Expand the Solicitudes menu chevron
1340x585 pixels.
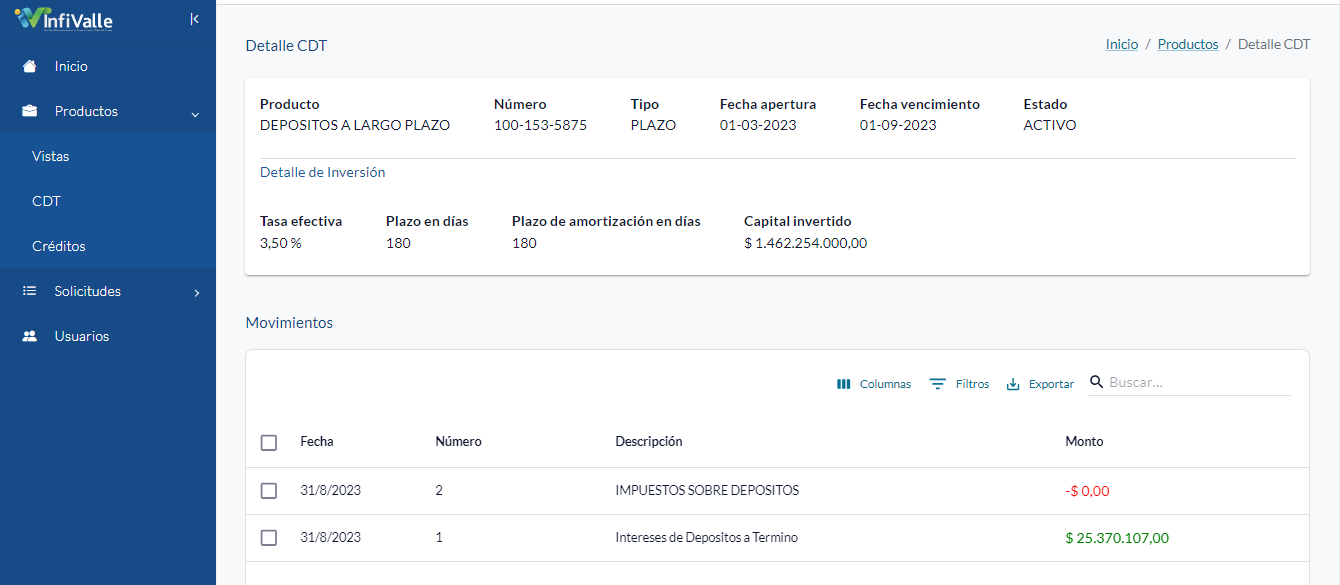[197, 293]
